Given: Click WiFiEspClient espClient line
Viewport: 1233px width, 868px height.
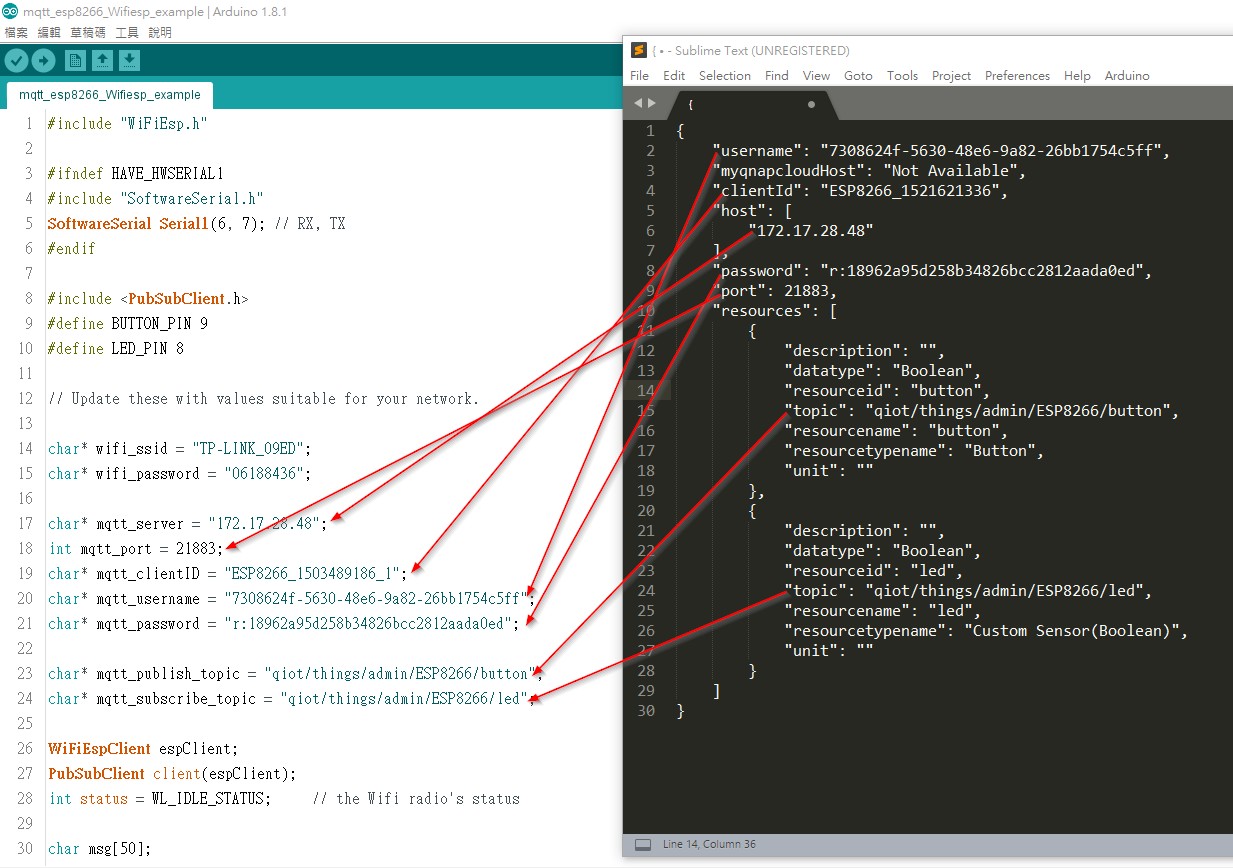Looking at the screenshot, I should tap(143, 749).
